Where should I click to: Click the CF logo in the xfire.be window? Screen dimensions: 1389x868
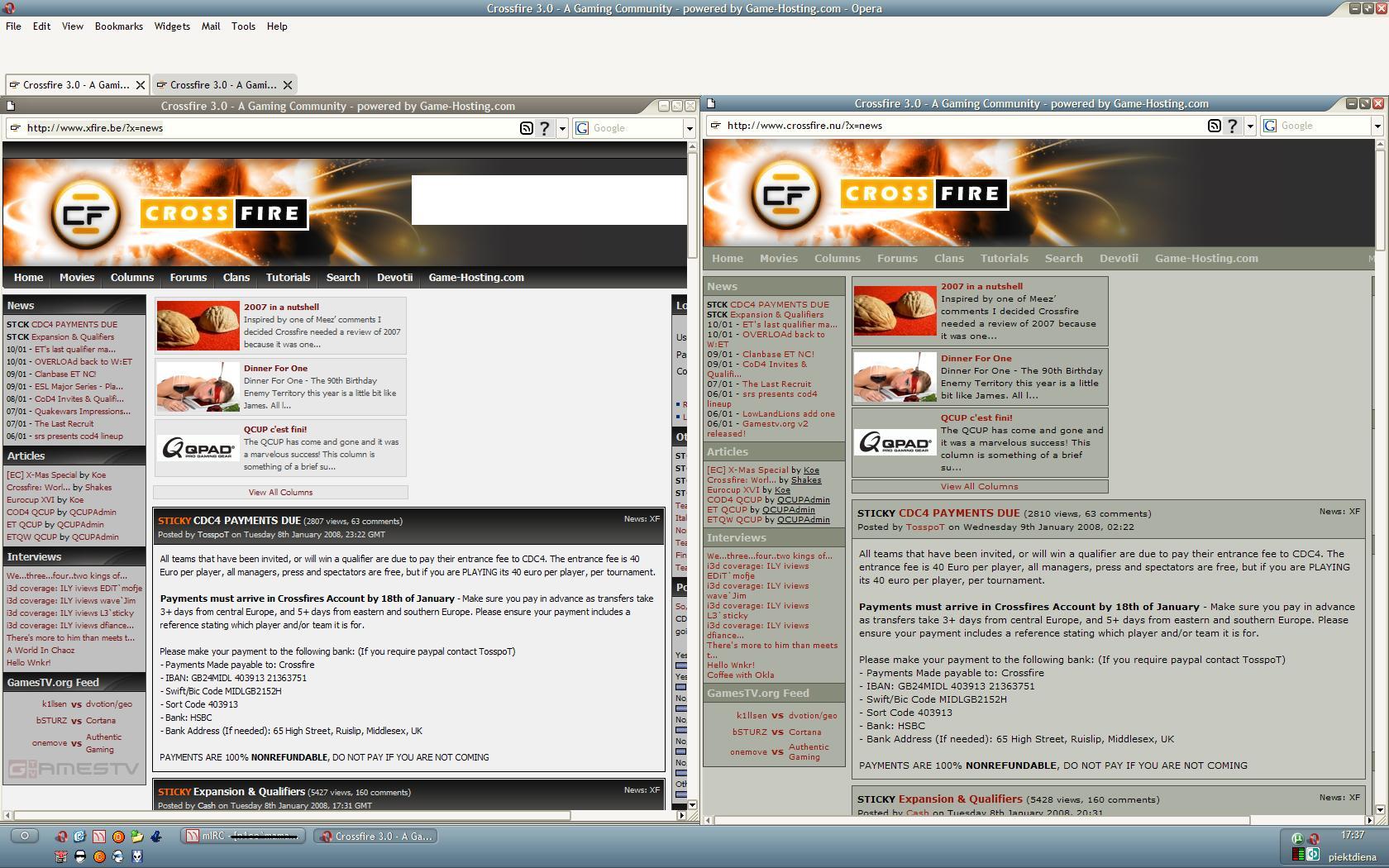pos(87,214)
